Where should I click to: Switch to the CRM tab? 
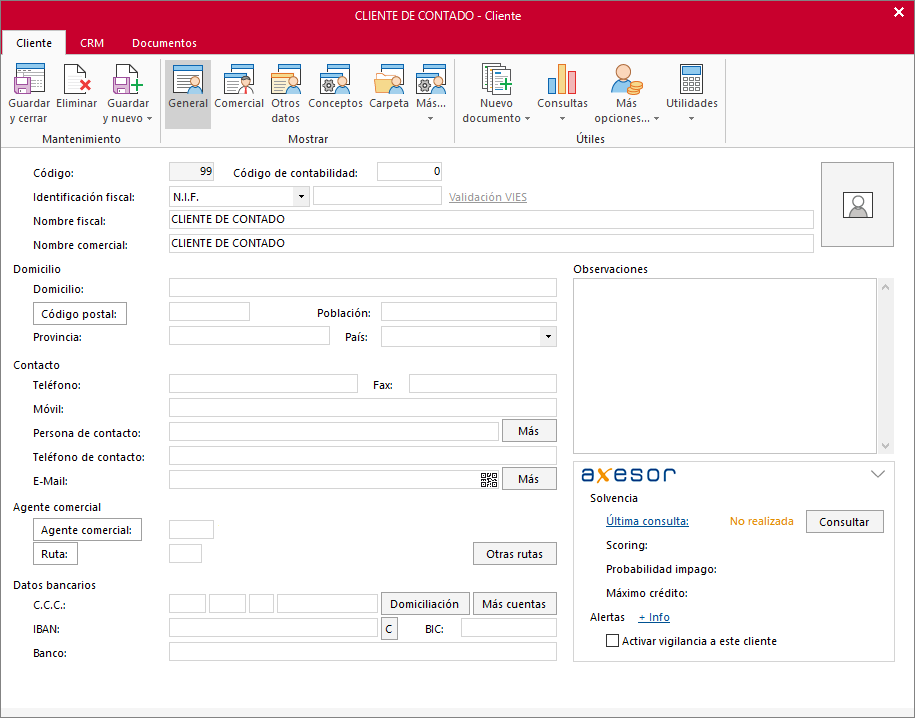click(92, 43)
